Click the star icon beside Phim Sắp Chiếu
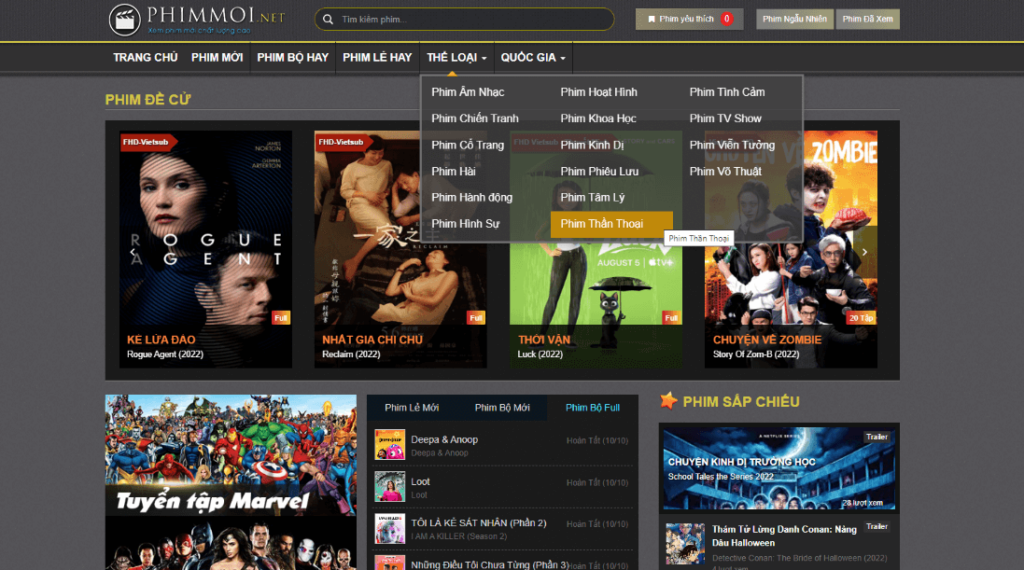The height and width of the screenshot is (570, 1024). tap(668, 400)
